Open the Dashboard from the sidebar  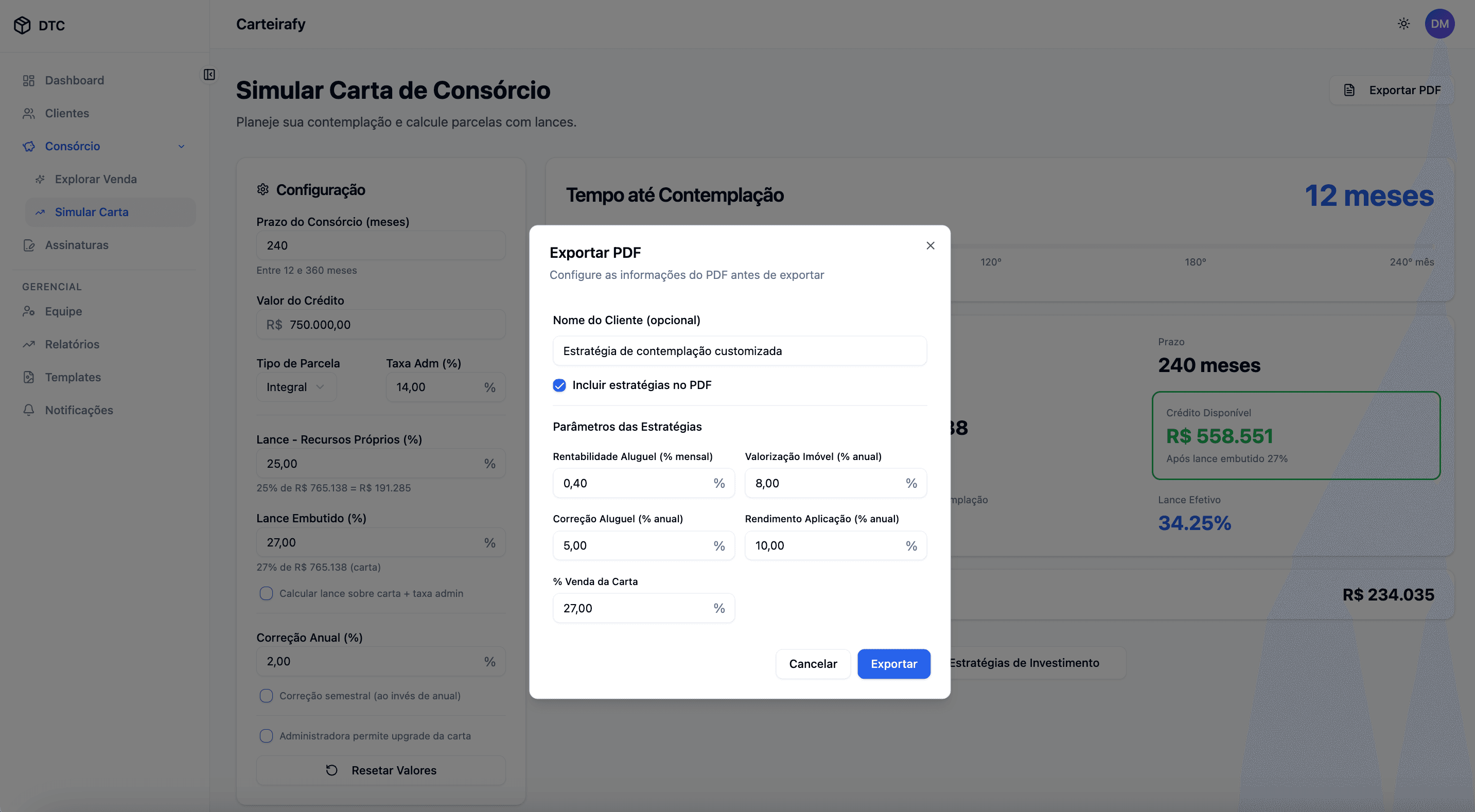click(x=74, y=80)
